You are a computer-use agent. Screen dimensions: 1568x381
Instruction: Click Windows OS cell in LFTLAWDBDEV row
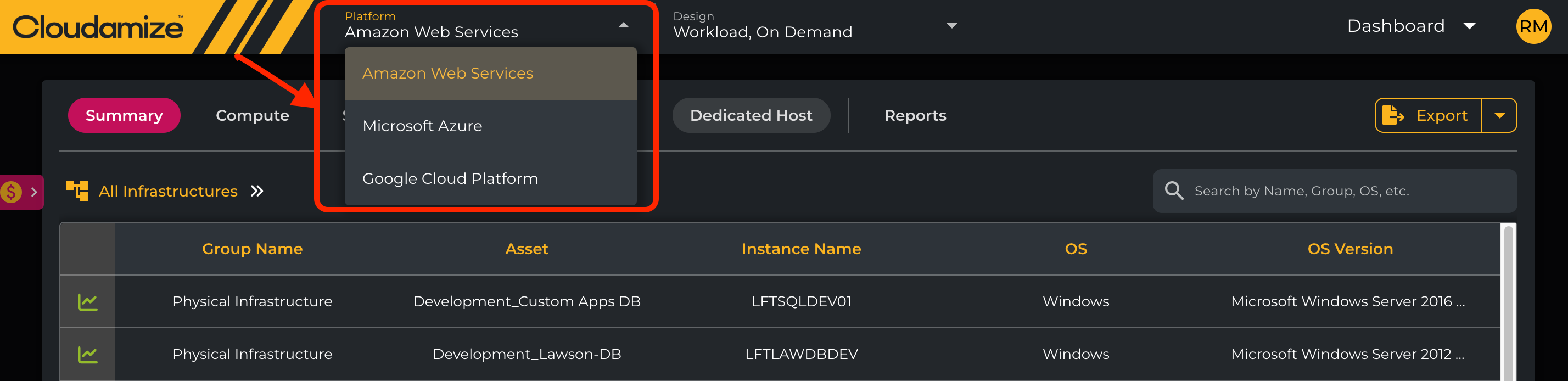[1076, 354]
